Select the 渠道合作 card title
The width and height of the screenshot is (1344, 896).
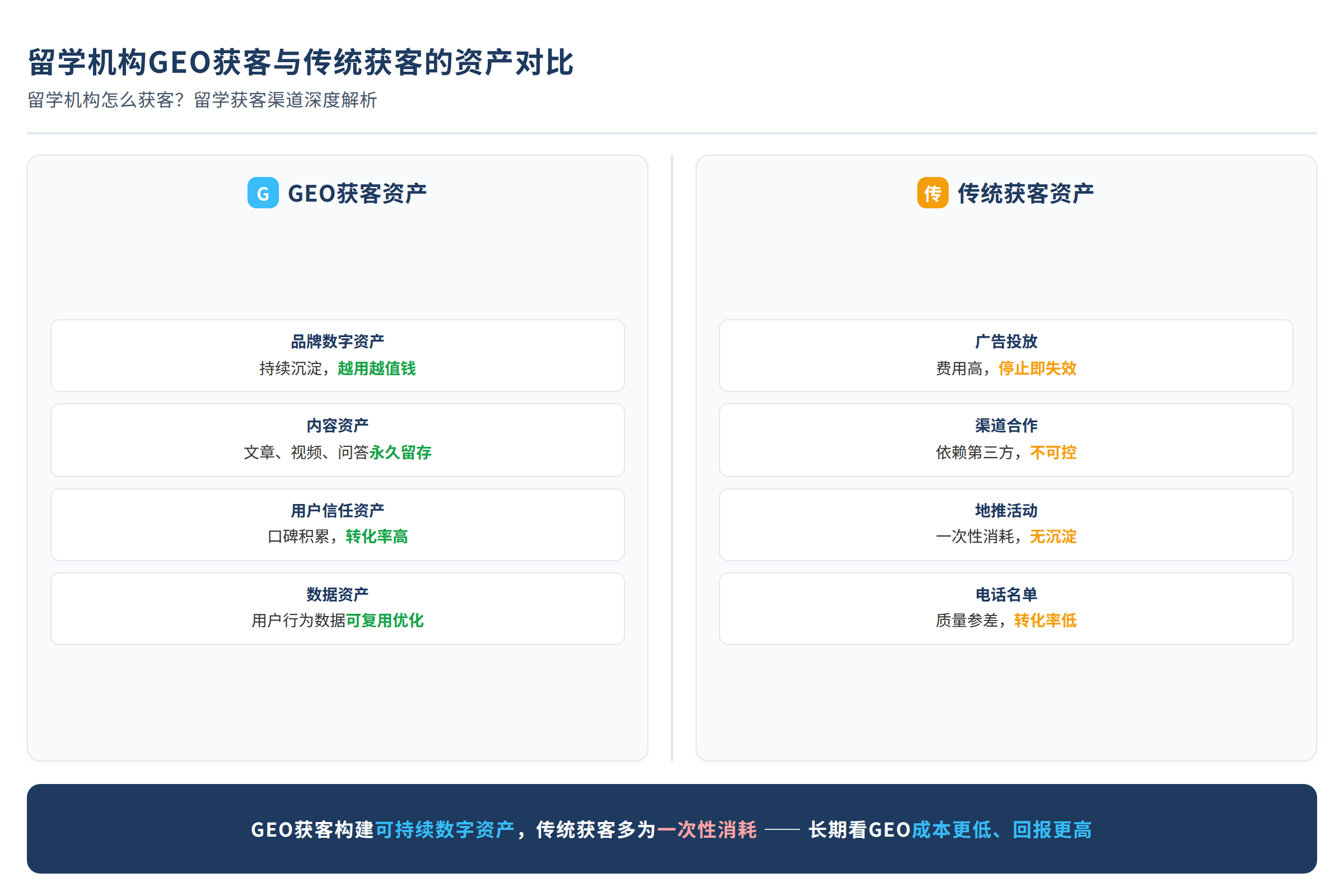click(x=1006, y=425)
